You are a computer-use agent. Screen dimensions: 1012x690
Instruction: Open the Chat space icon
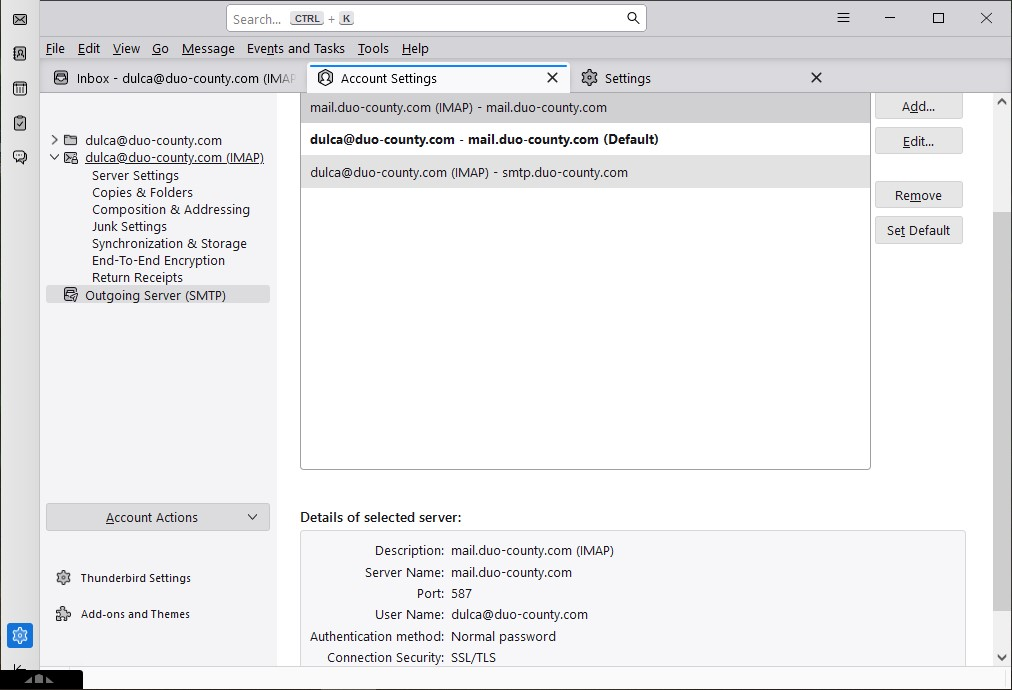click(x=20, y=157)
